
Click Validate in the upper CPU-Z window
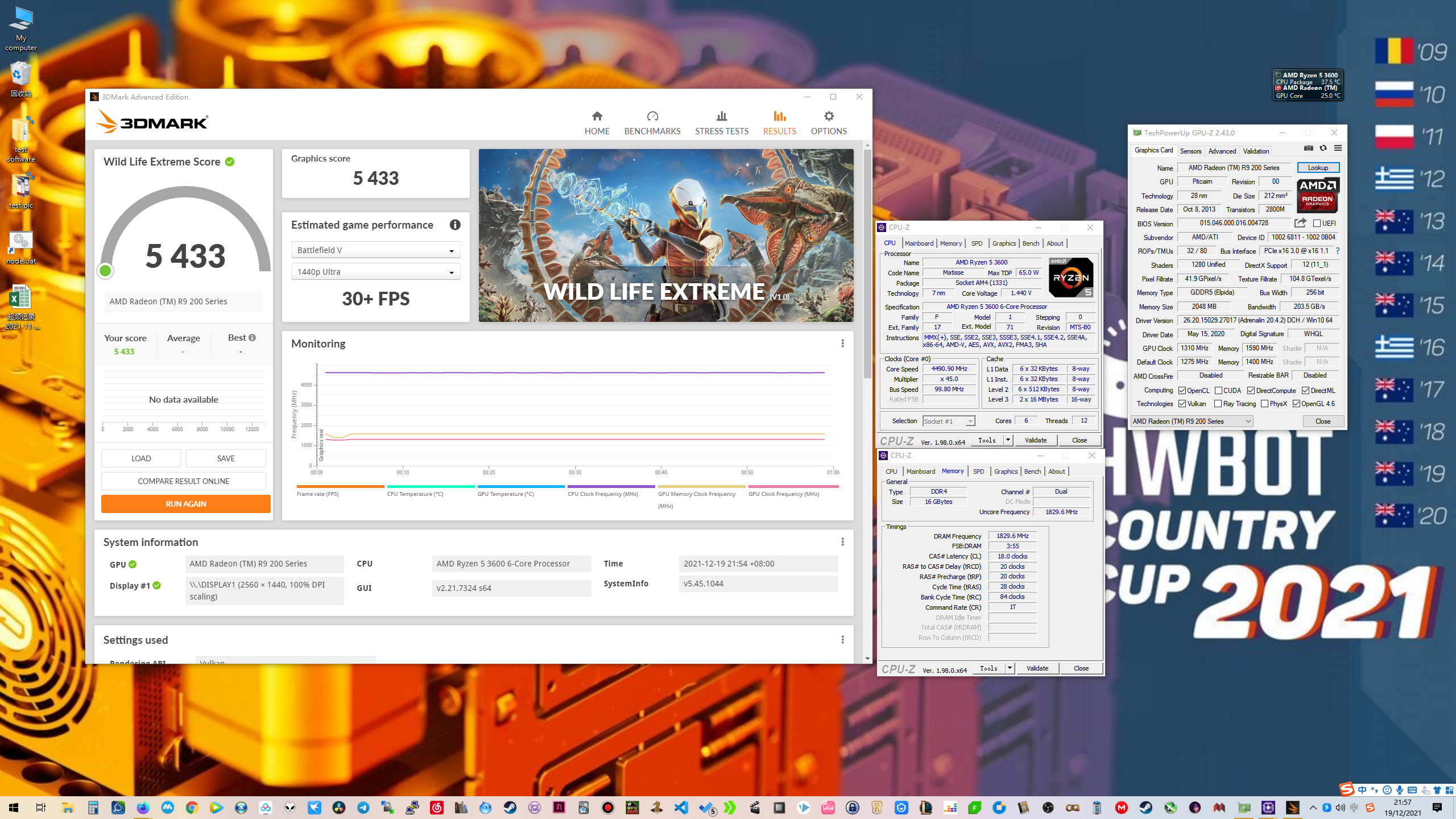pos(1036,440)
